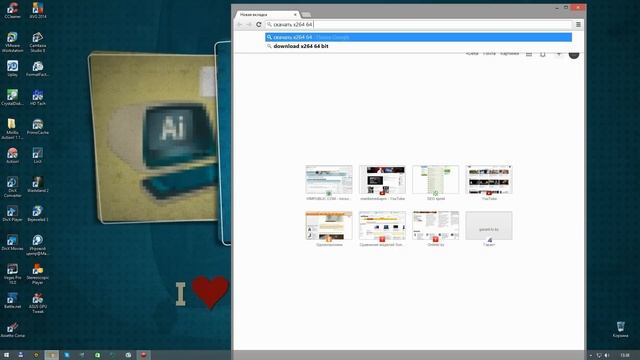The image size is (640, 360).
Task: Open the Stereoscopic Player desktop icon
Action: pos(38,274)
